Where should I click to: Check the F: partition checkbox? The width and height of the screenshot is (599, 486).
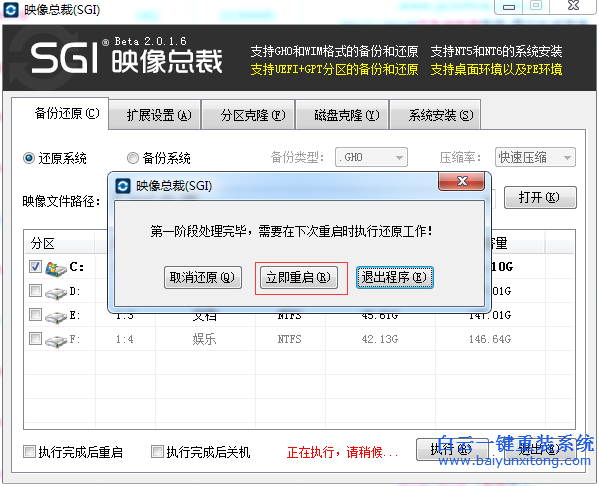(35, 339)
